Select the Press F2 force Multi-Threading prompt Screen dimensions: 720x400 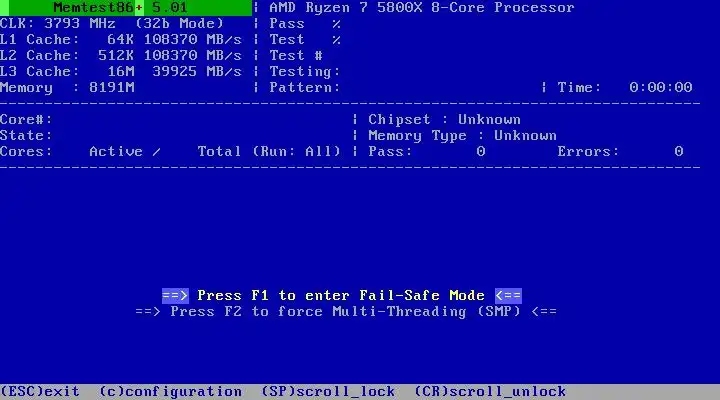coord(346,311)
